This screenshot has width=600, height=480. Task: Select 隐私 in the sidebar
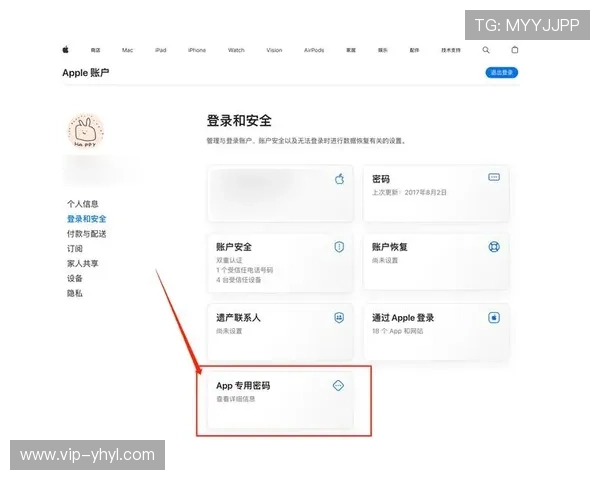(x=75, y=293)
